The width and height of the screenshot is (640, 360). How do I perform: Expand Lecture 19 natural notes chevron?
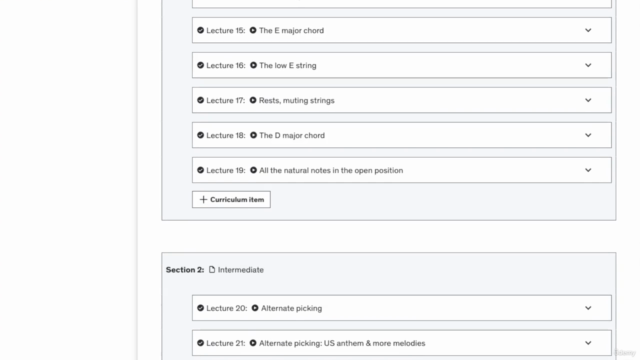588,170
